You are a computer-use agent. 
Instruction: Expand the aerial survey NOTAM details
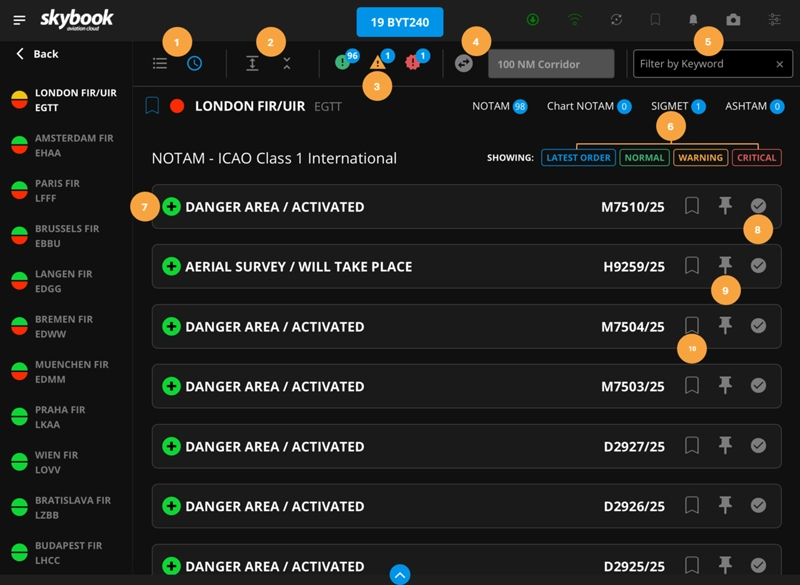pos(171,267)
